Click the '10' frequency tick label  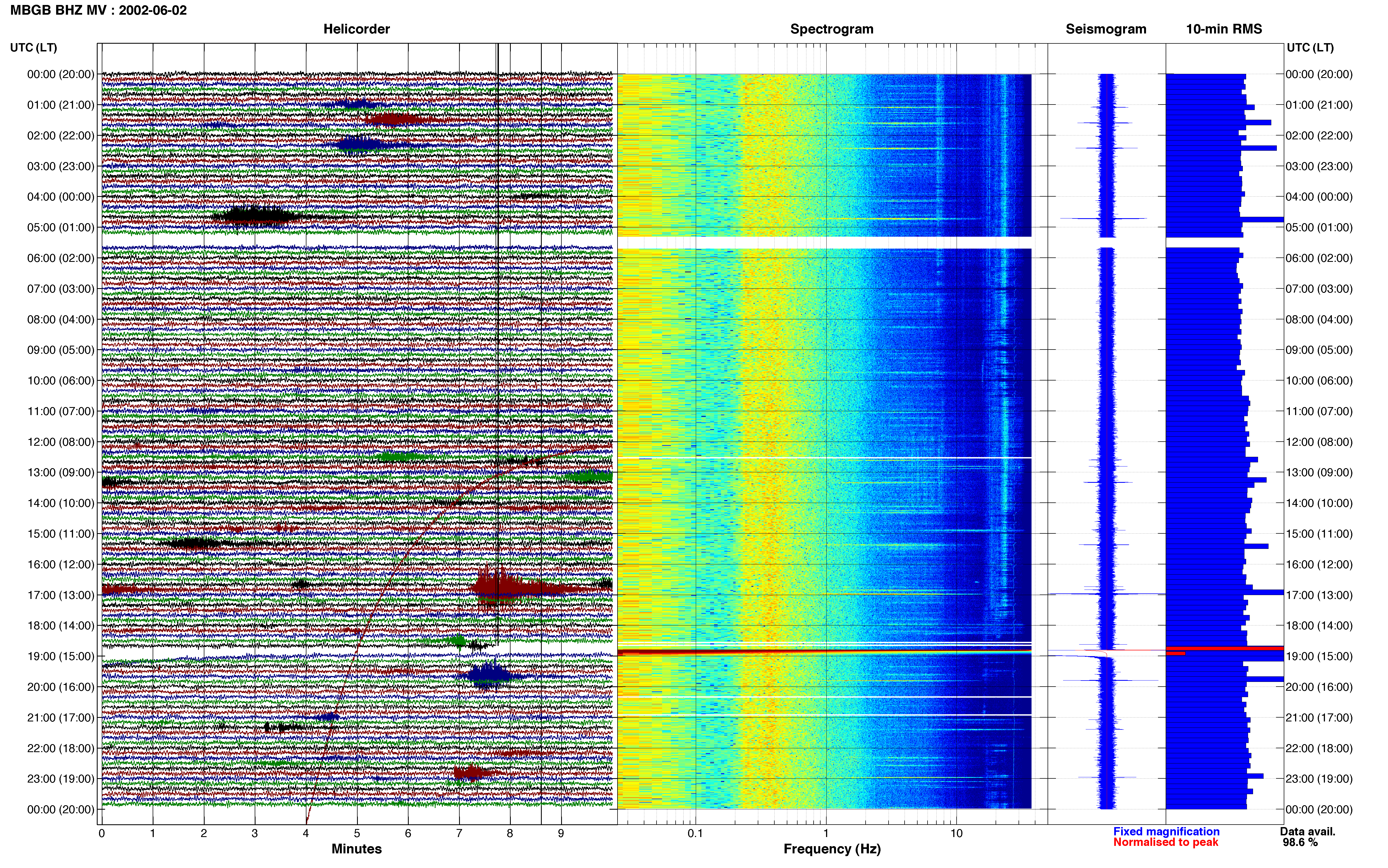pos(956,833)
